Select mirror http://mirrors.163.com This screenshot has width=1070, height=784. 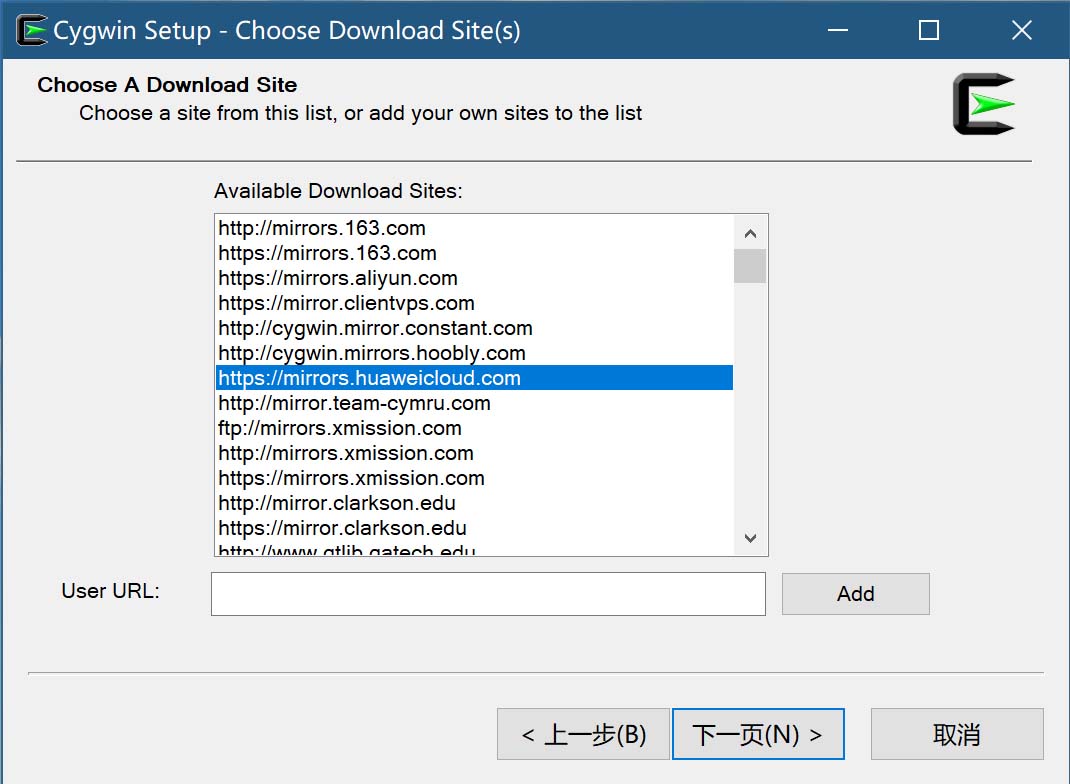point(474,228)
